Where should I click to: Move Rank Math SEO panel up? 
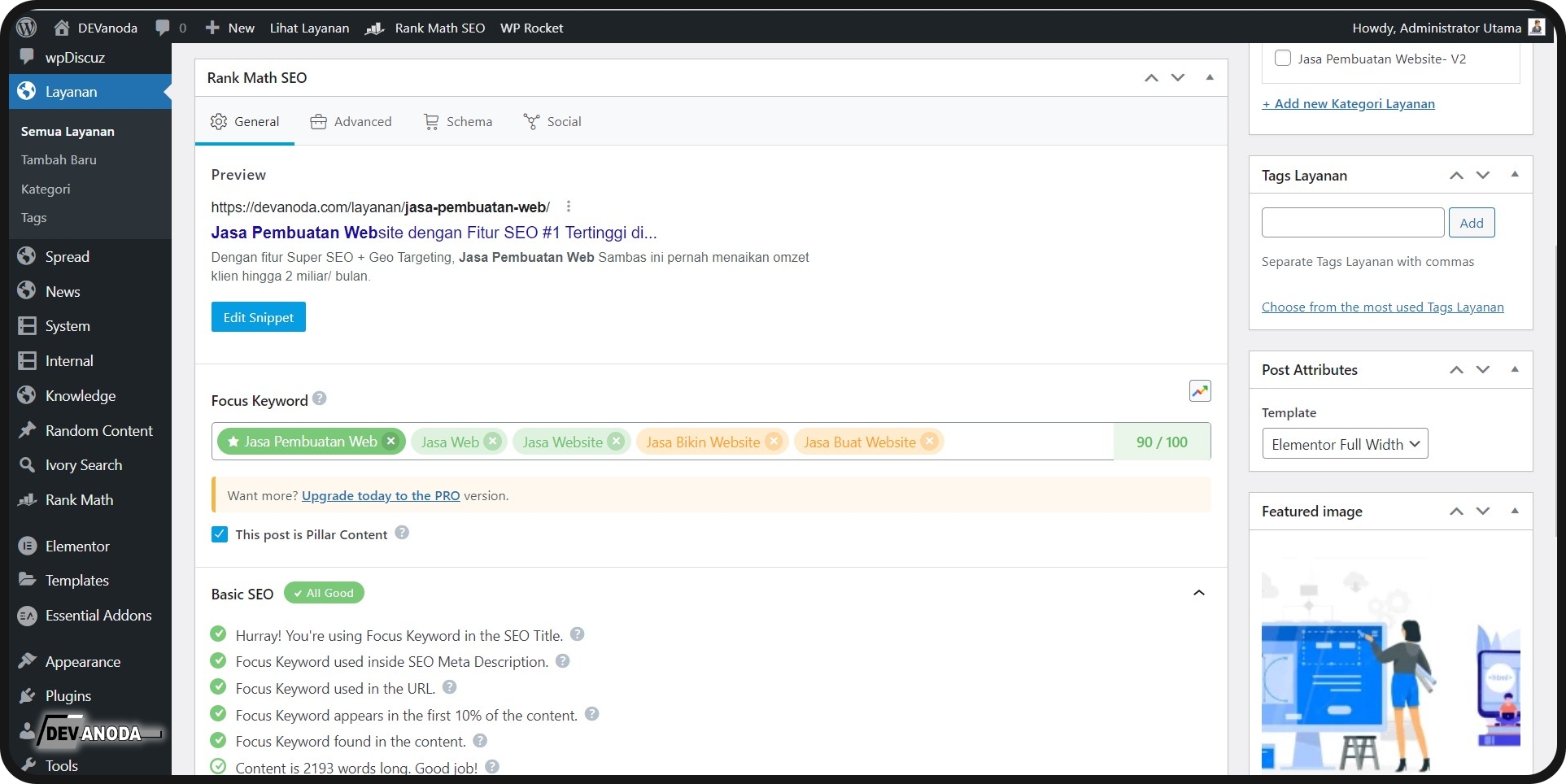pyautogui.click(x=1151, y=78)
